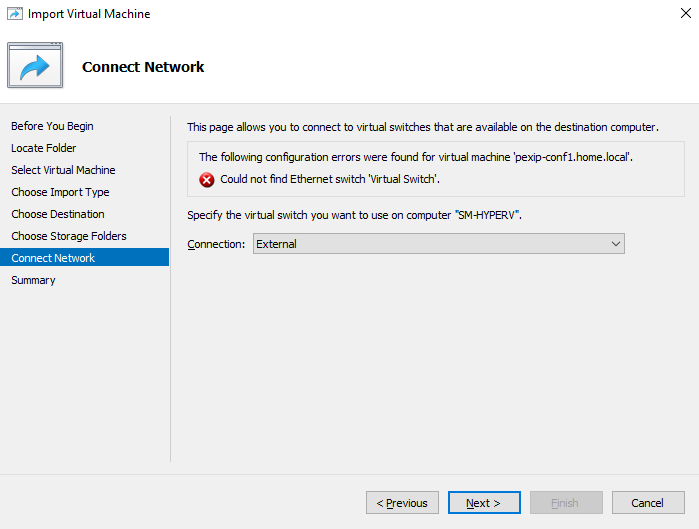699x529 pixels.
Task: Click the Previous button
Action: pyautogui.click(x=402, y=503)
